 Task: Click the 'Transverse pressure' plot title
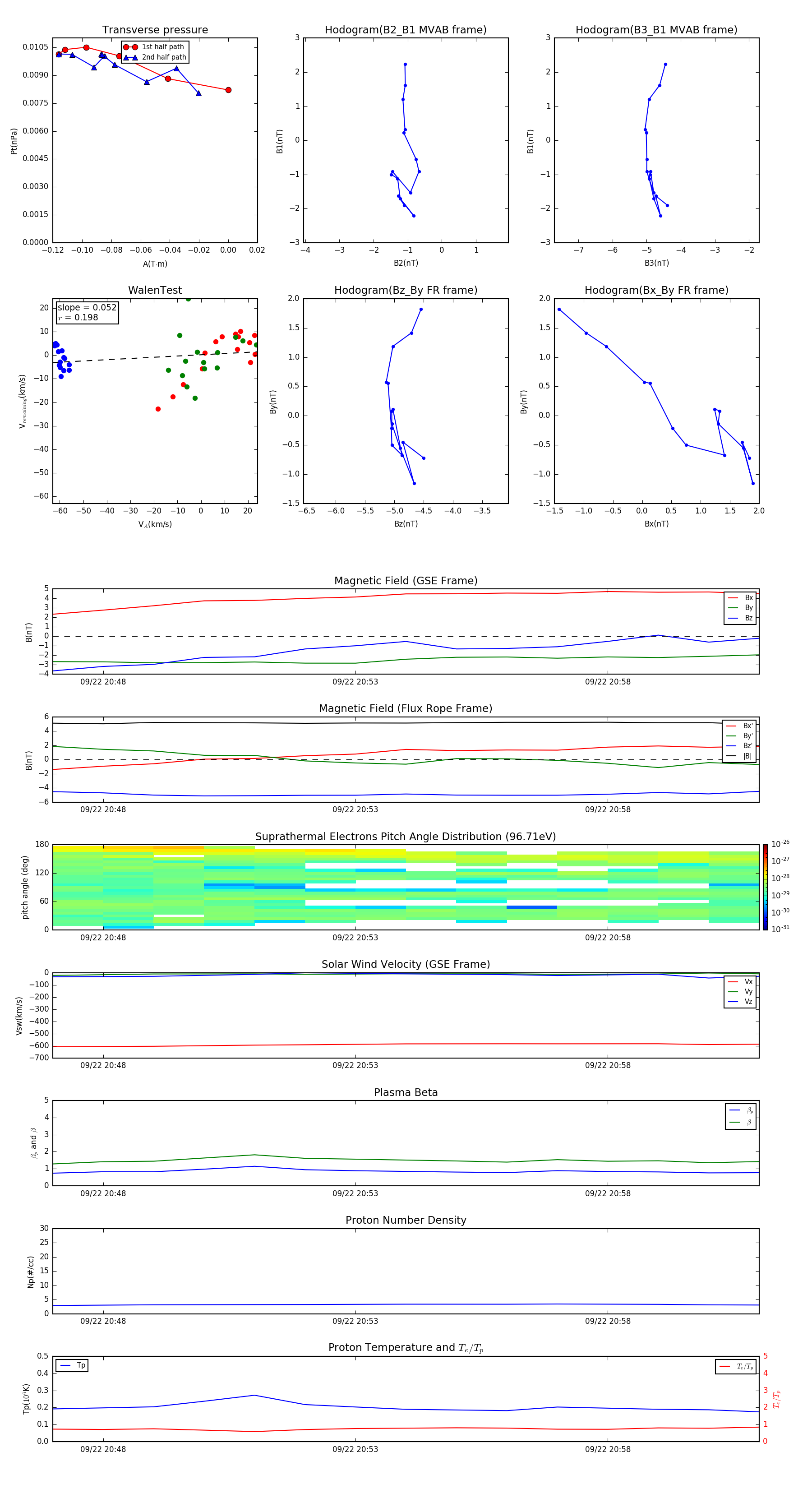pyautogui.click(x=155, y=29)
